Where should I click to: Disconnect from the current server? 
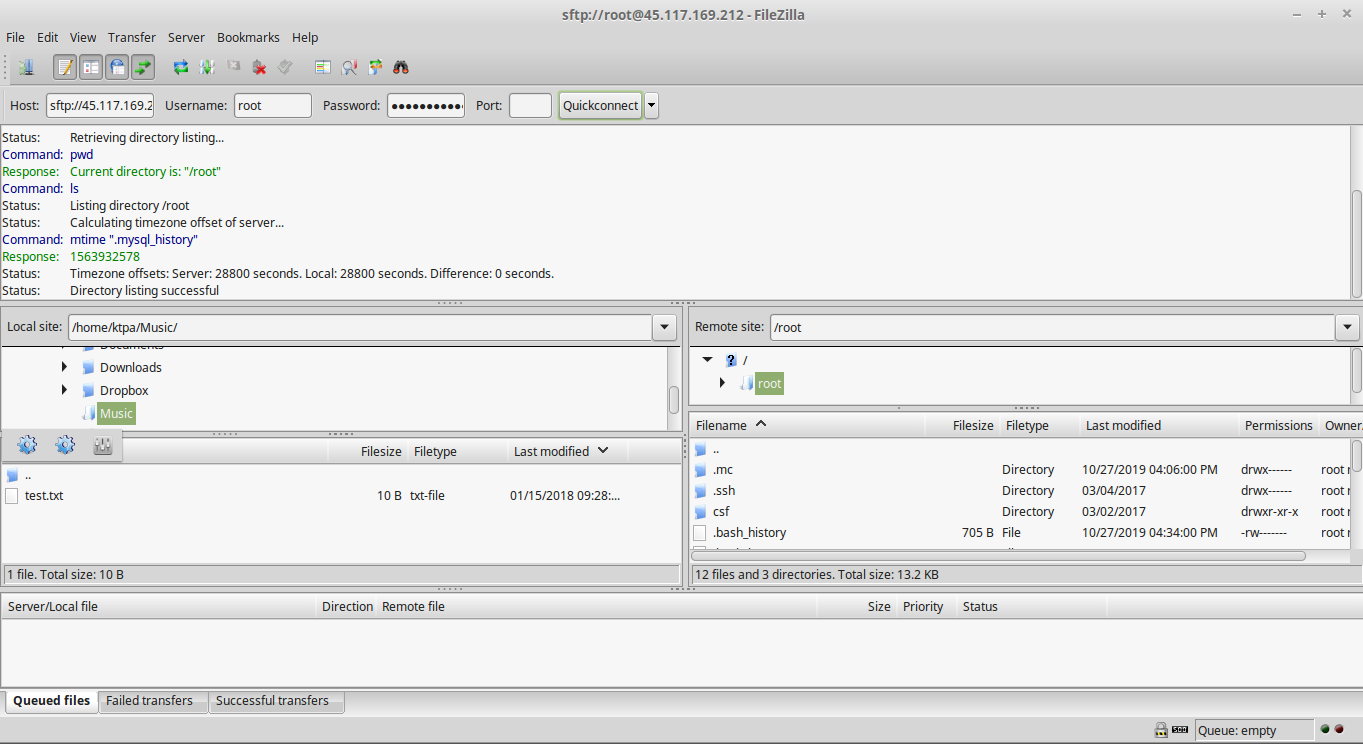[259, 67]
